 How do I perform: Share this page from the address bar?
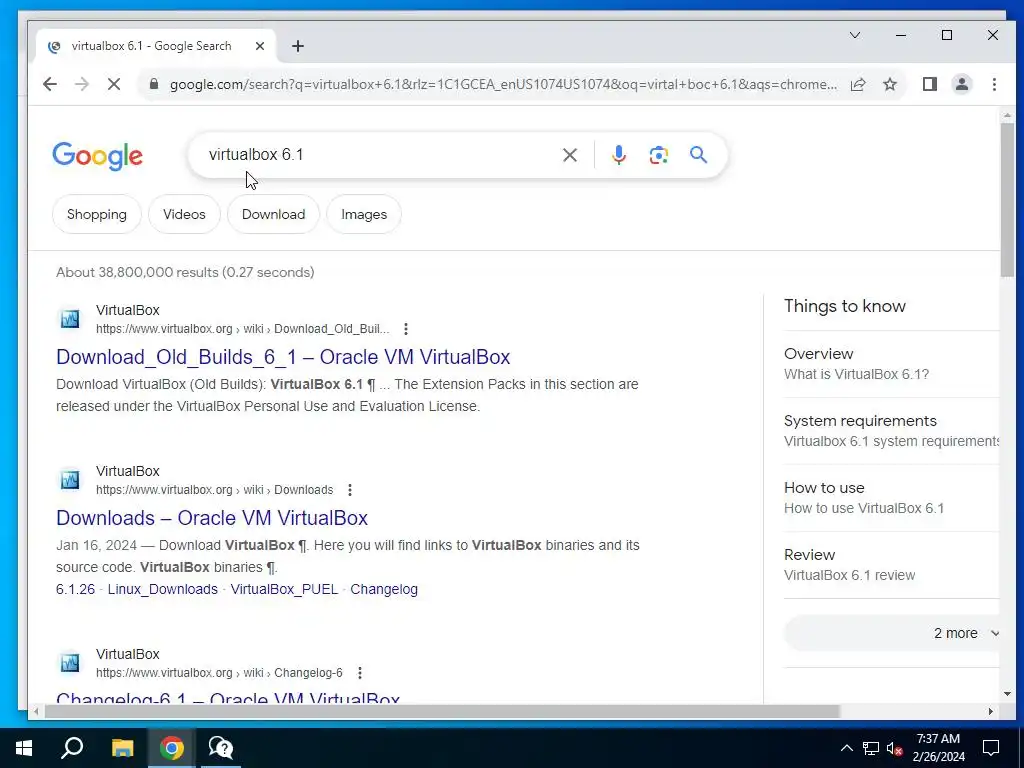[858, 84]
